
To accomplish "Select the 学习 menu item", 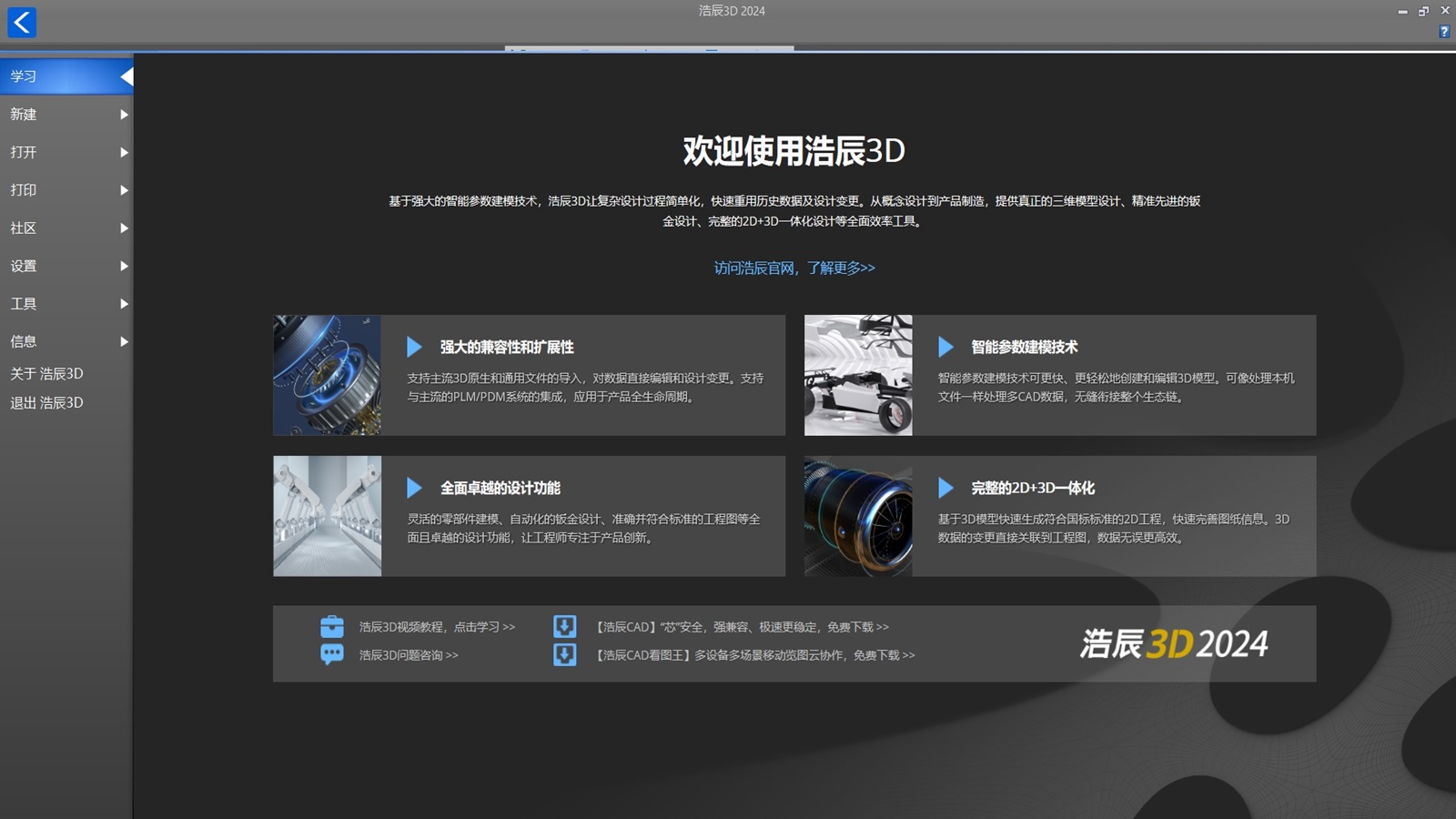I will coord(66,76).
